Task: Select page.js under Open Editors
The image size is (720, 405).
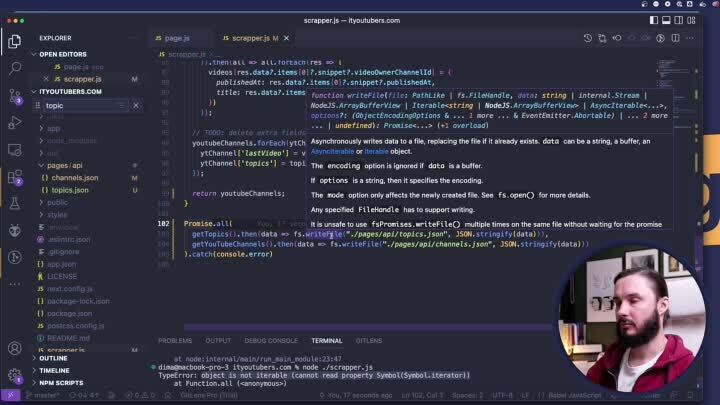Action: click(x=76, y=67)
